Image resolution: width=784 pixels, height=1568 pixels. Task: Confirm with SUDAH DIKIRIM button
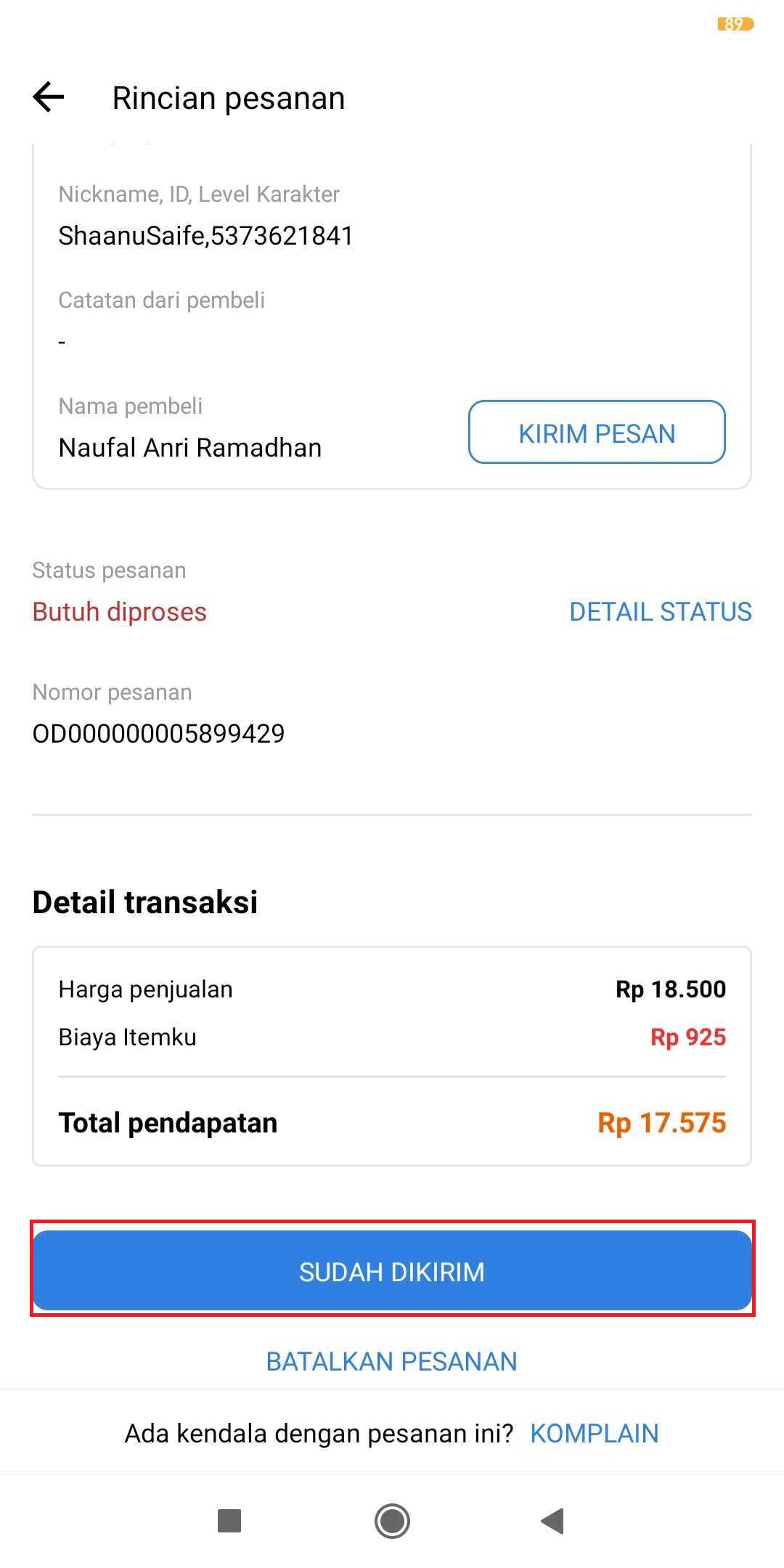click(x=392, y=1271)
